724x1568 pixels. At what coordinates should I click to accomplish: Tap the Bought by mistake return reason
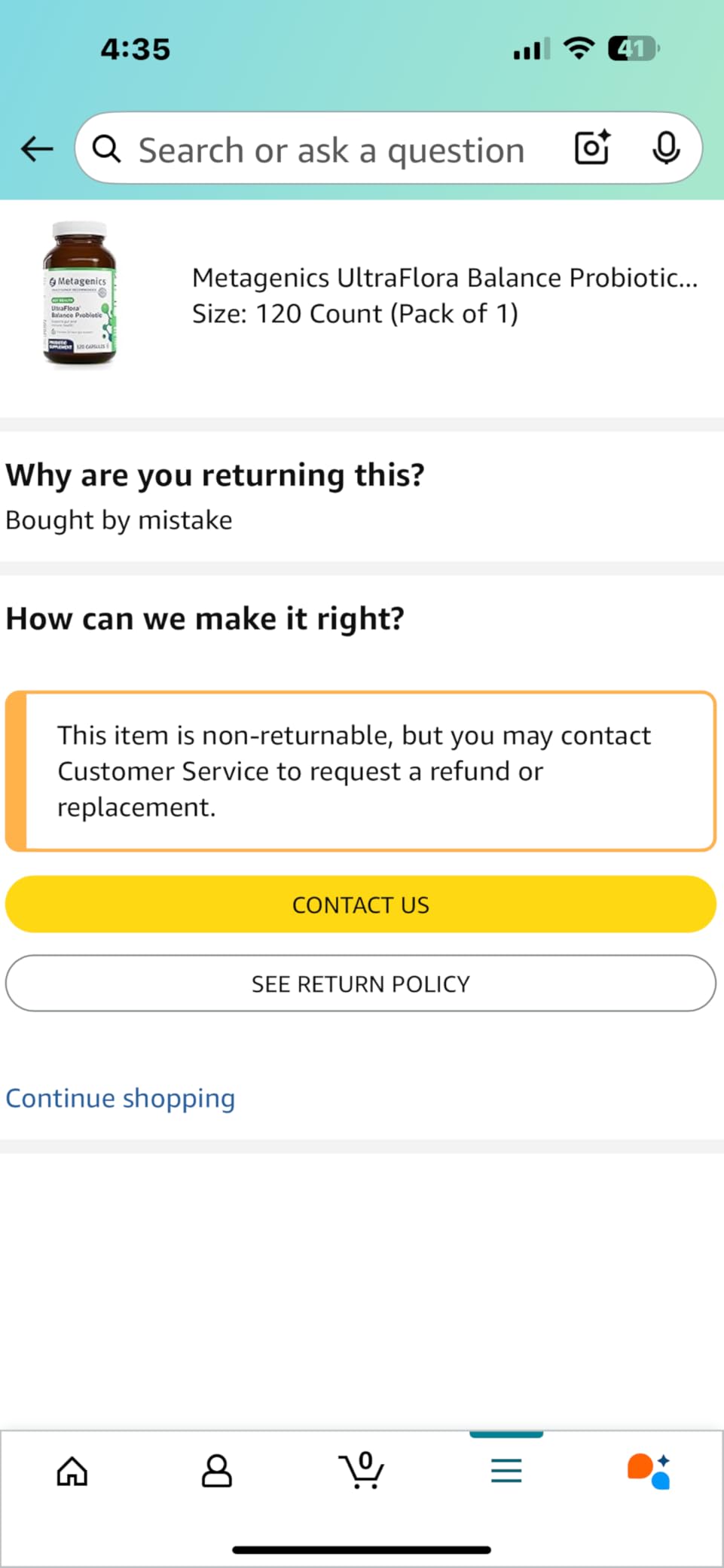pos(119,520)
